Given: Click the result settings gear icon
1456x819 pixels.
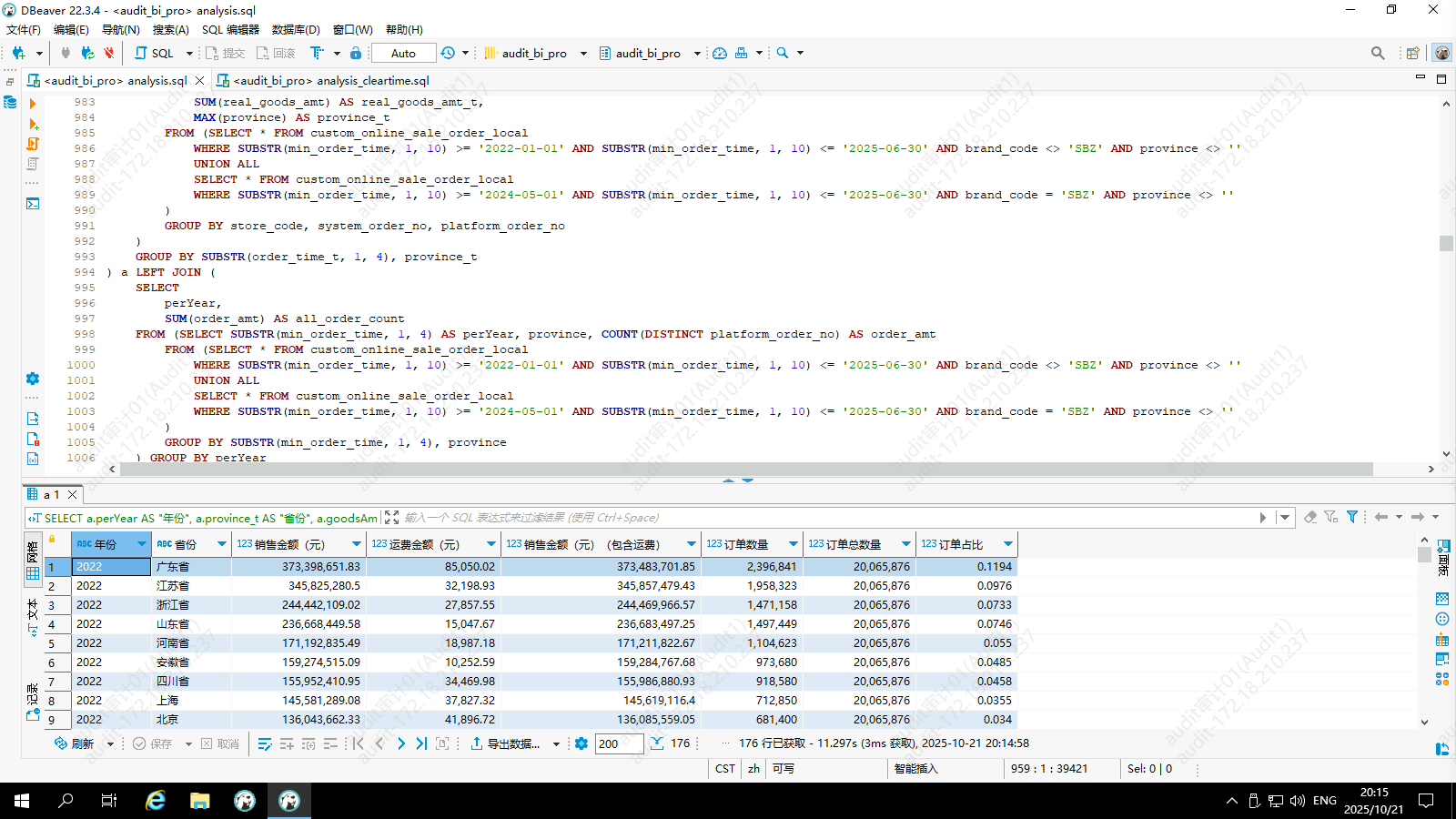Looking at the screenshot, I should click(581, 743).
